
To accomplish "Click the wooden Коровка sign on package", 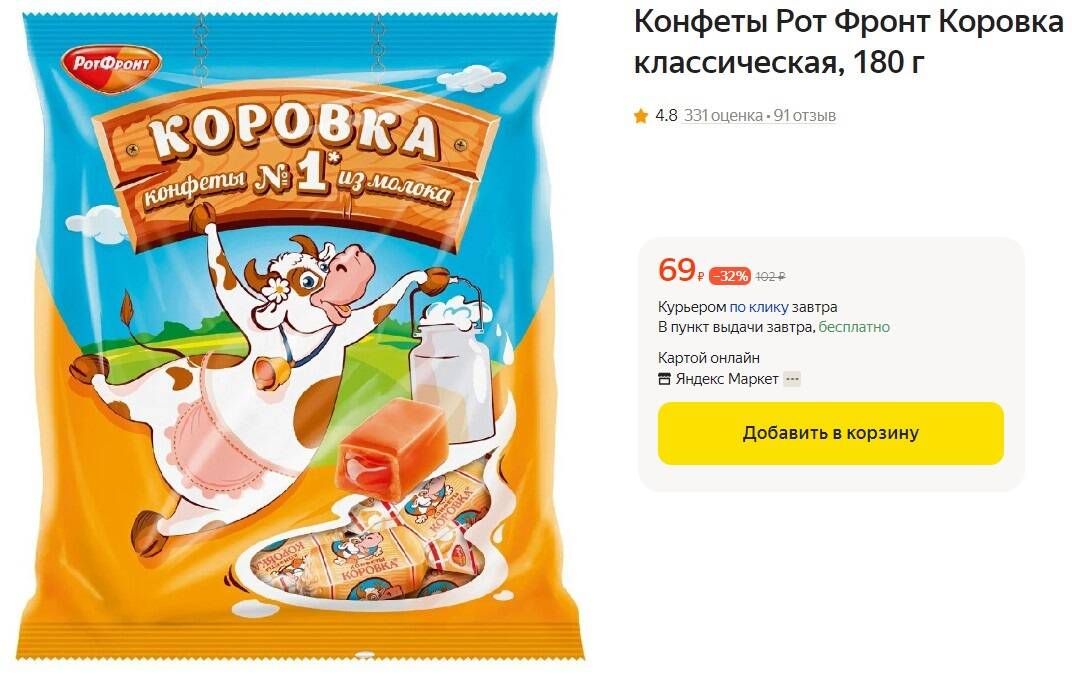I will coord(295,163).
